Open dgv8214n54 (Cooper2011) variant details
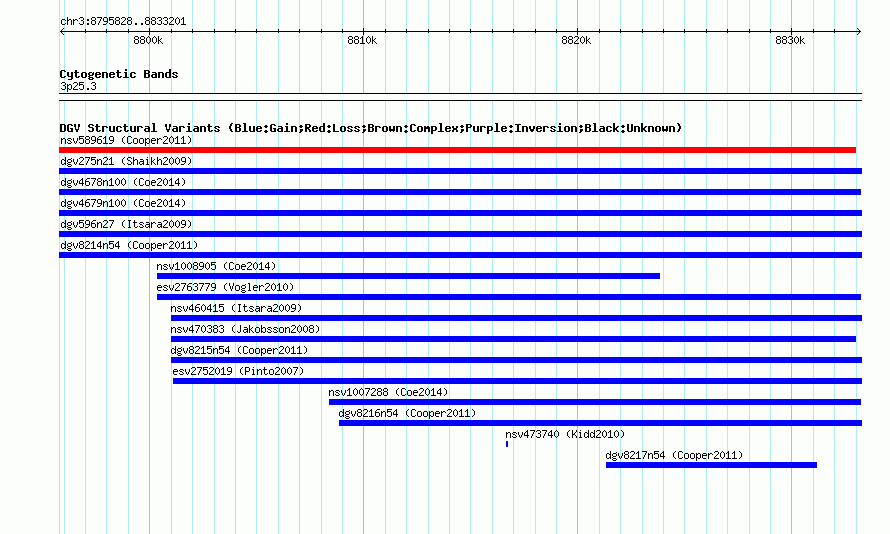Screen dimensions: 890x534 pyautogui.click(x=460, y=255)
